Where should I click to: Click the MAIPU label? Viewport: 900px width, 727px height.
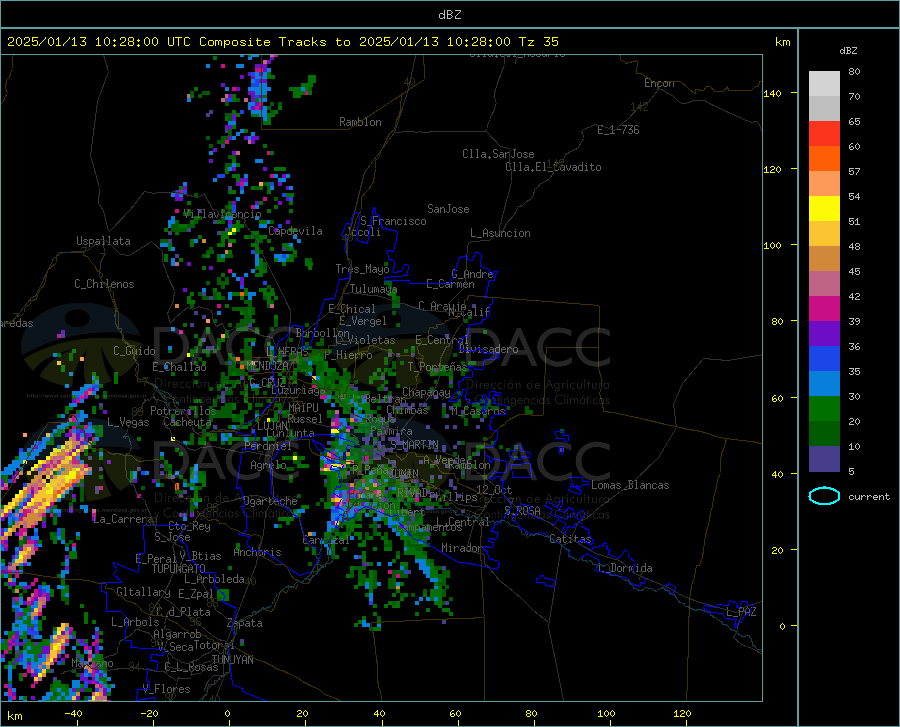pos(303,407)
